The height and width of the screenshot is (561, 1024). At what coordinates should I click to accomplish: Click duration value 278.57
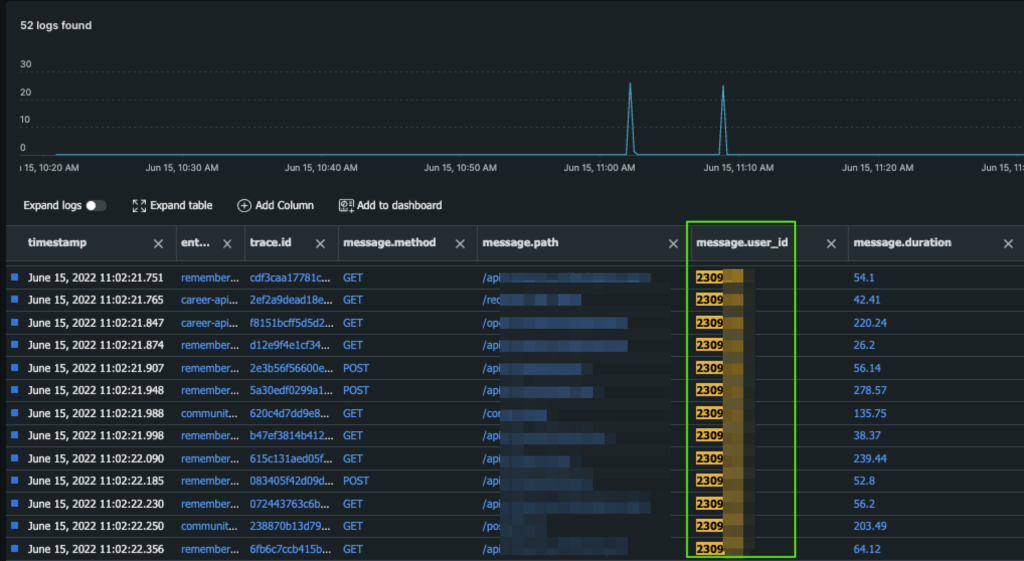pos(870,390)
